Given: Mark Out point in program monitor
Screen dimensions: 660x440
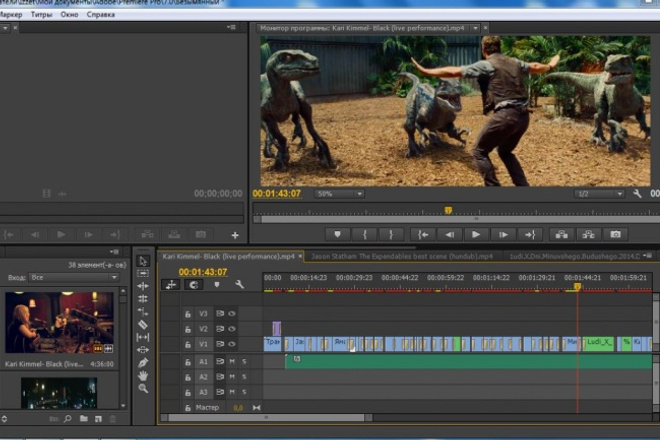Looking at the screenshot, I should [391, 235].
